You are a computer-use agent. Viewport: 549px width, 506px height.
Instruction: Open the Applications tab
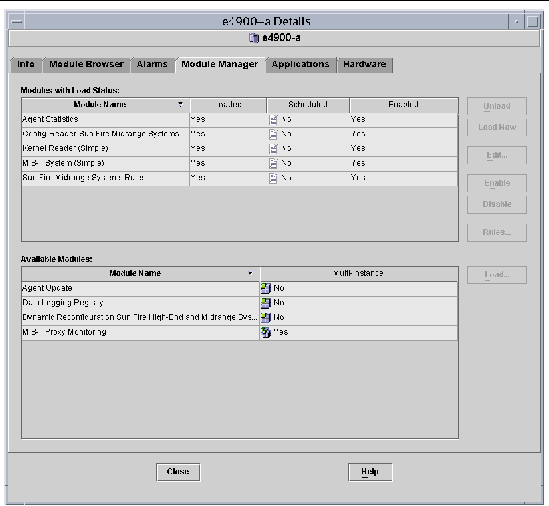[x=300, y=64]
